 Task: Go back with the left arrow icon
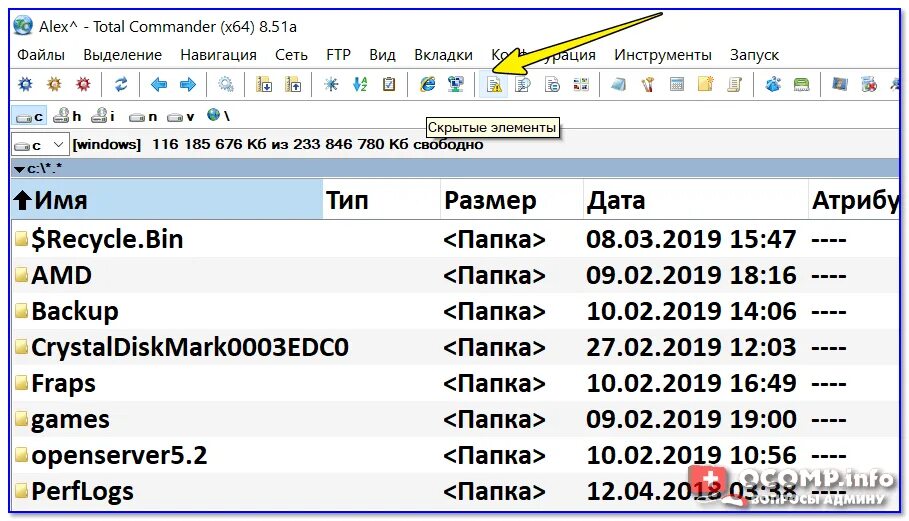coord(158,85)
